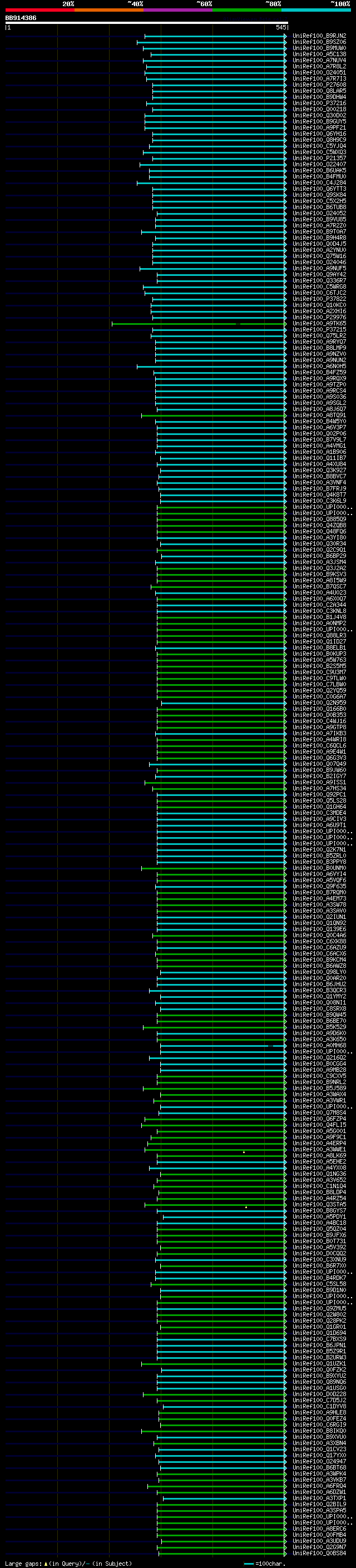The height and width of the screenshot is (1568, 356).
Task: Open hit UniRef100_B9SZ06
Action: [x=319, y=42]
